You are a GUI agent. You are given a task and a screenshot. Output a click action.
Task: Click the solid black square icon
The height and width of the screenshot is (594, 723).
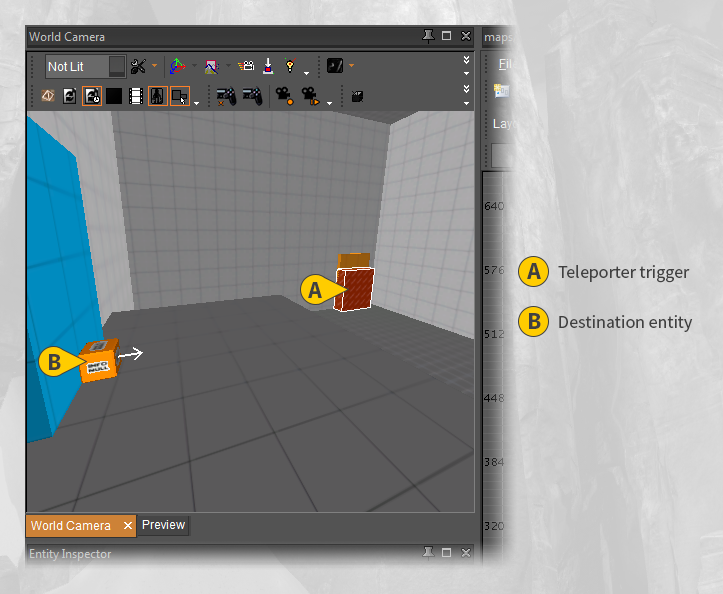pos(114,96)
